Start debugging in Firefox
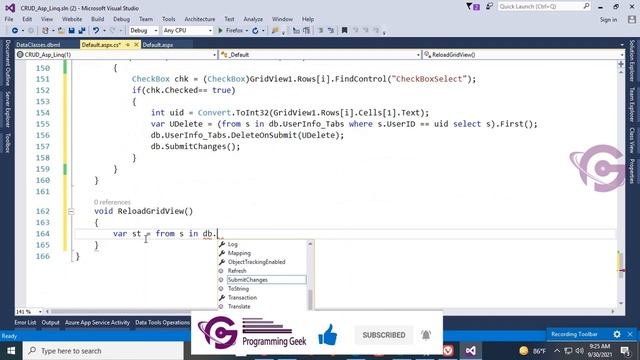This screenshot has height=360, width=640. pyautogui.click(x=231, y=31)
